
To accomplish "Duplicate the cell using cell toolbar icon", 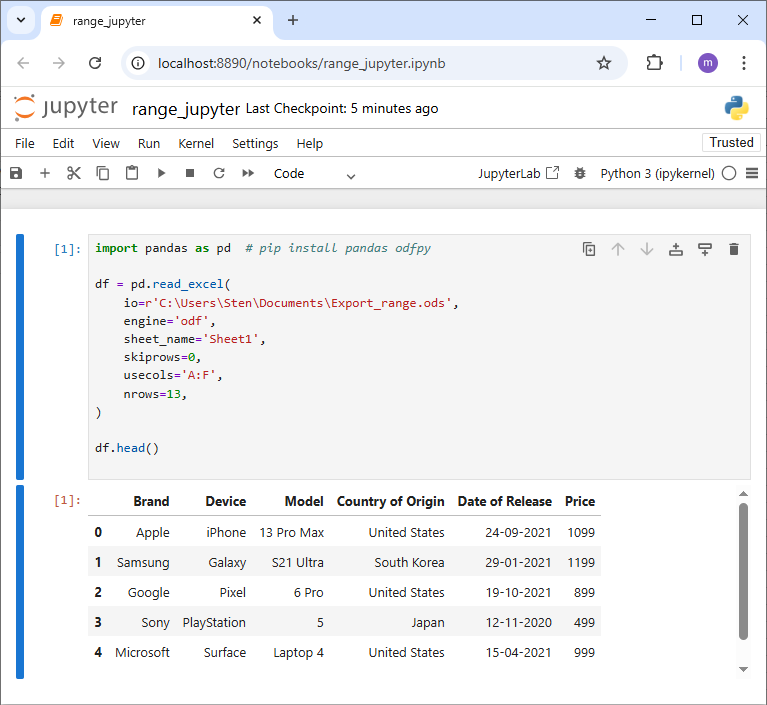I will (589, 249).
